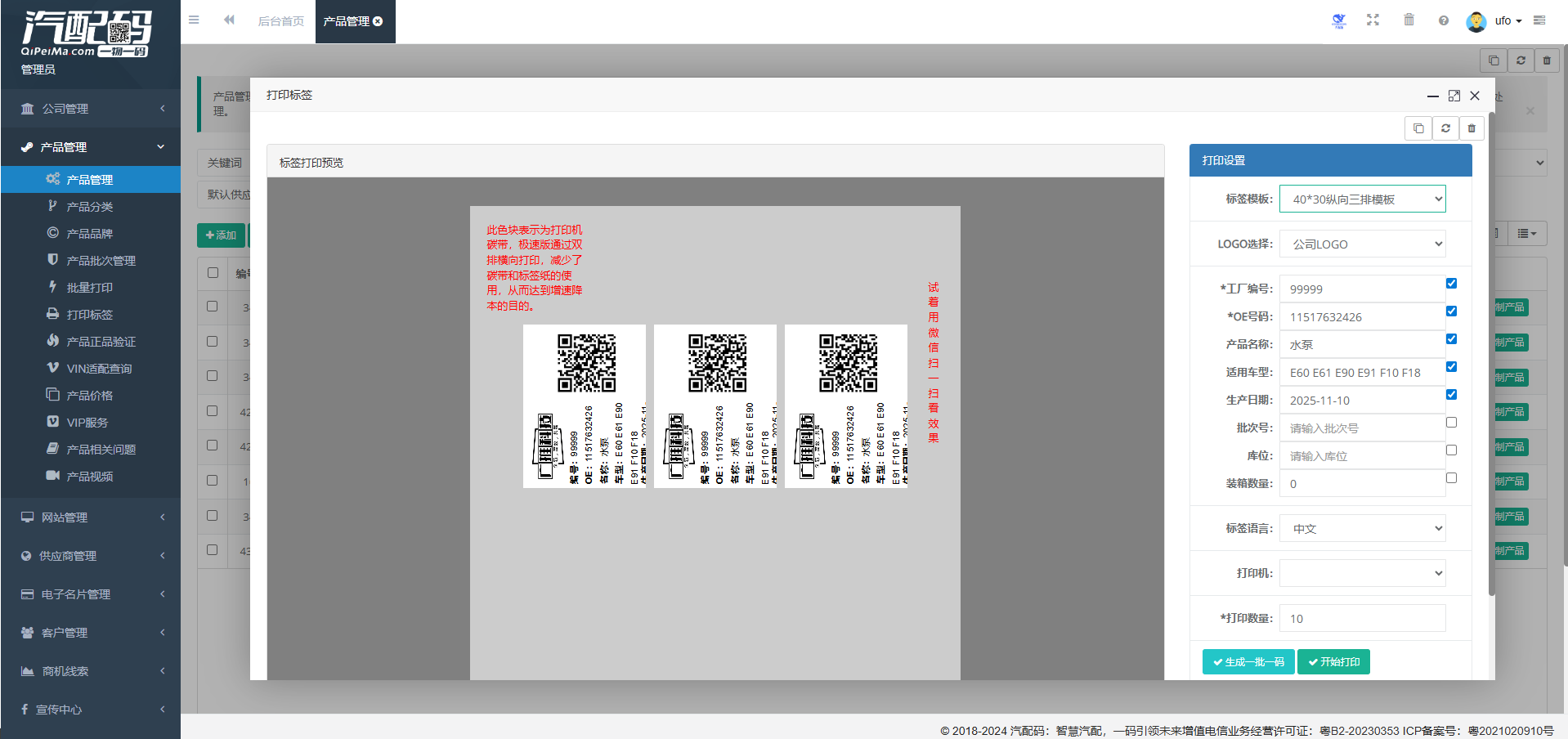Click the double-arrow back icon in tab bar
This screenshot has width=1568, height=739.
pos(229,20)
